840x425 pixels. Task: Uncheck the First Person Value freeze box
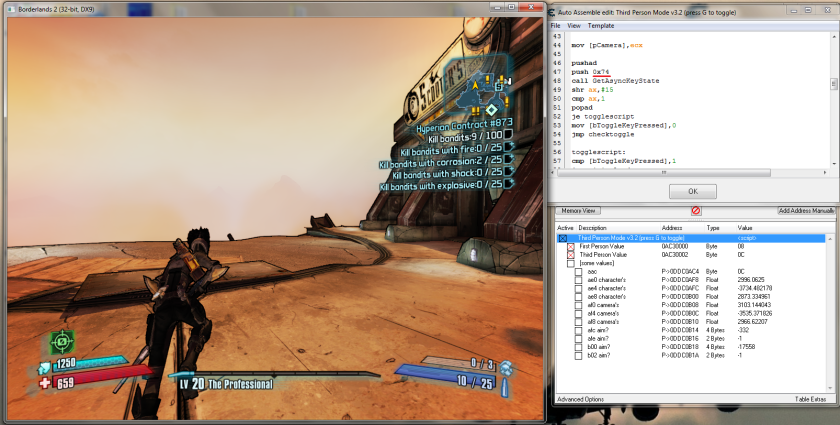(x=571, y=247)
